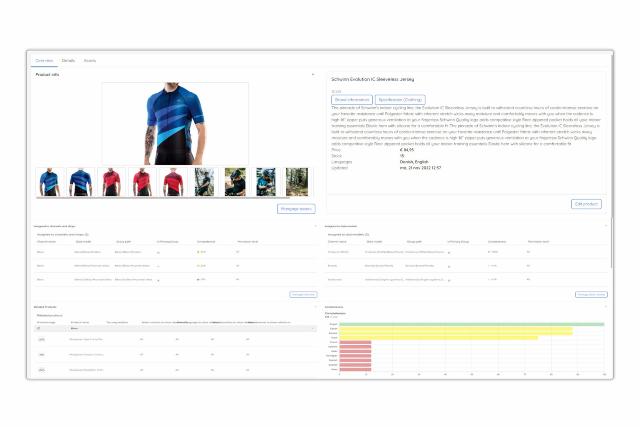Screen dimensions: 640x427
Task: Click the green completeness bar in chart
Action: [x=470, y=324]
